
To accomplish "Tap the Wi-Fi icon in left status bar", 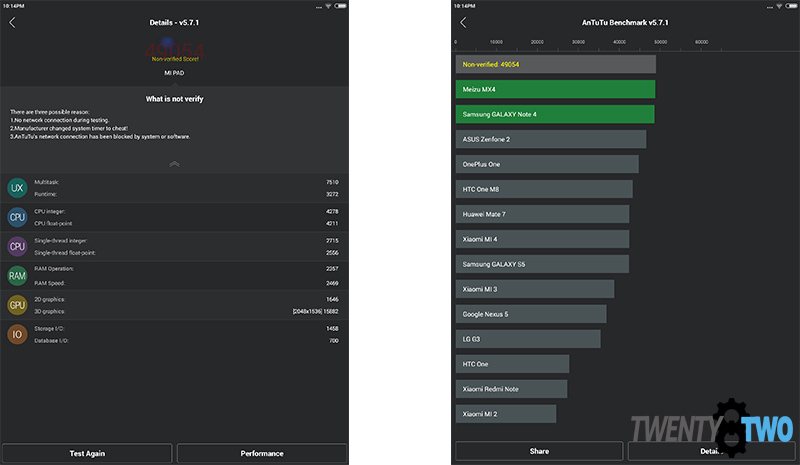I will click(328, 6).
